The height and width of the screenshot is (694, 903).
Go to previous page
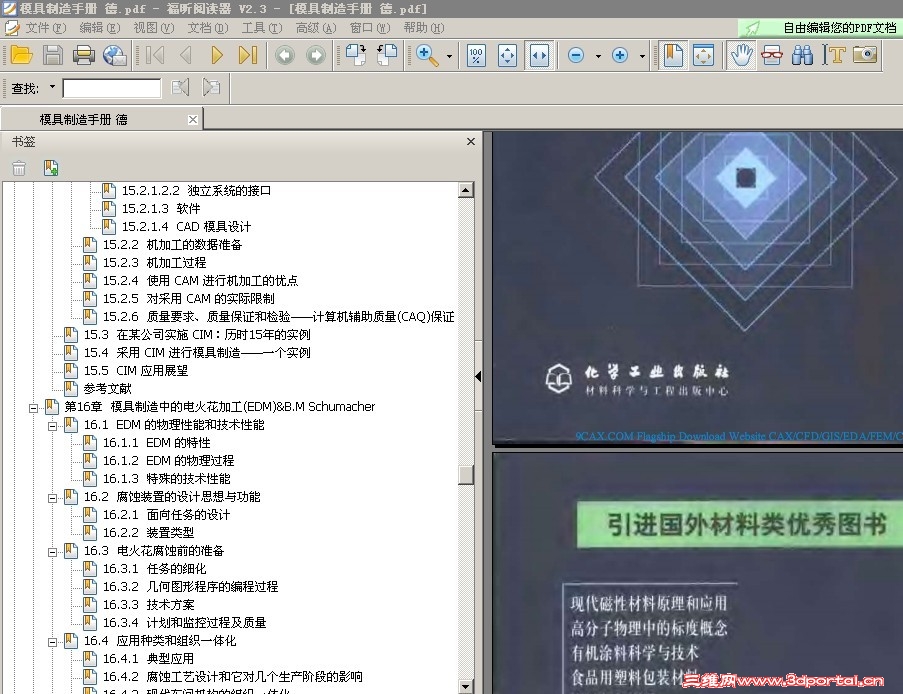pos(185,55)
